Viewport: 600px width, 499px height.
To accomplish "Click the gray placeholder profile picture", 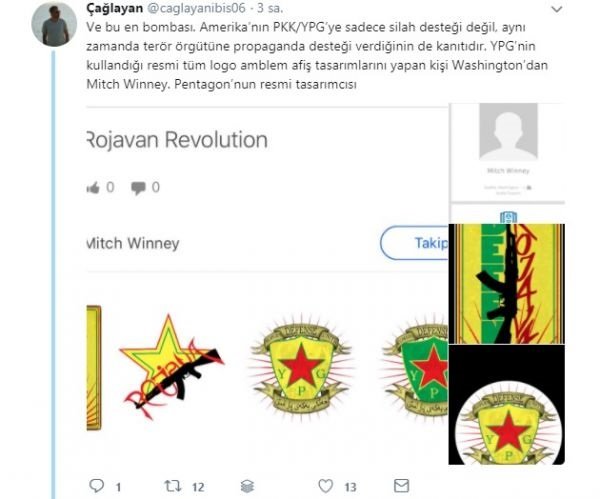I will (x=509, y=131).
